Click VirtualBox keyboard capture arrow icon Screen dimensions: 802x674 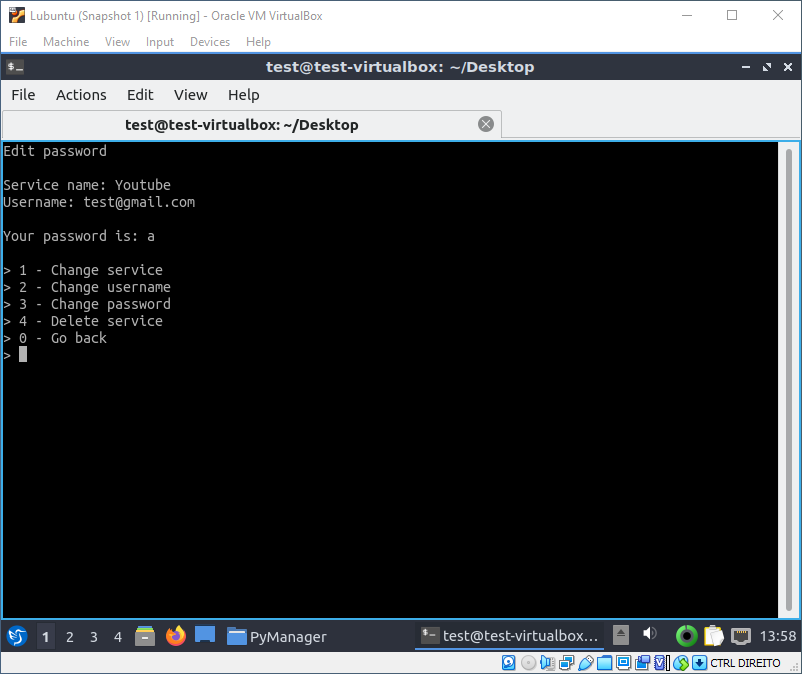699,663
